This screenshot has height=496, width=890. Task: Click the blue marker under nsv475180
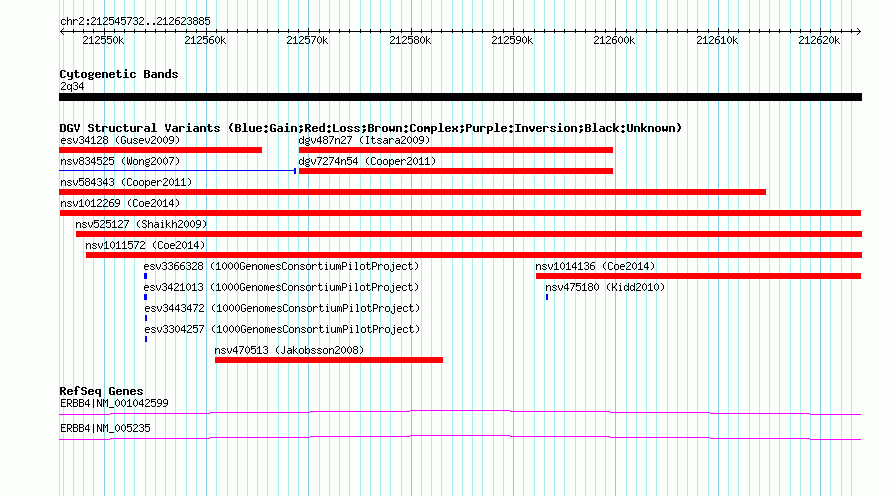547,297
